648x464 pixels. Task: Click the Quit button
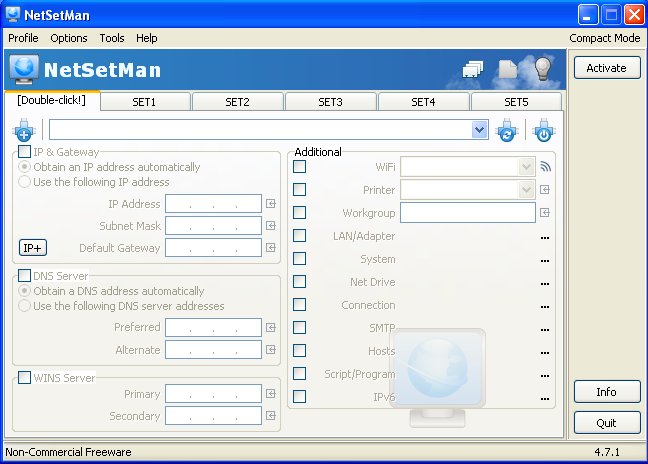(607, 423)
